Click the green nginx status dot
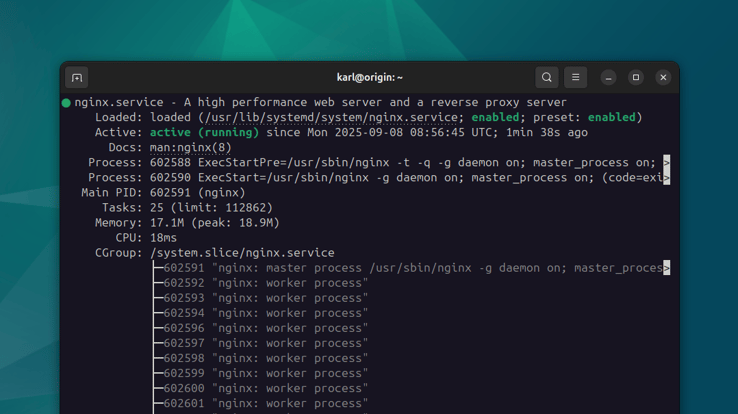Screen dimensions: 738x414 [66, 103]
